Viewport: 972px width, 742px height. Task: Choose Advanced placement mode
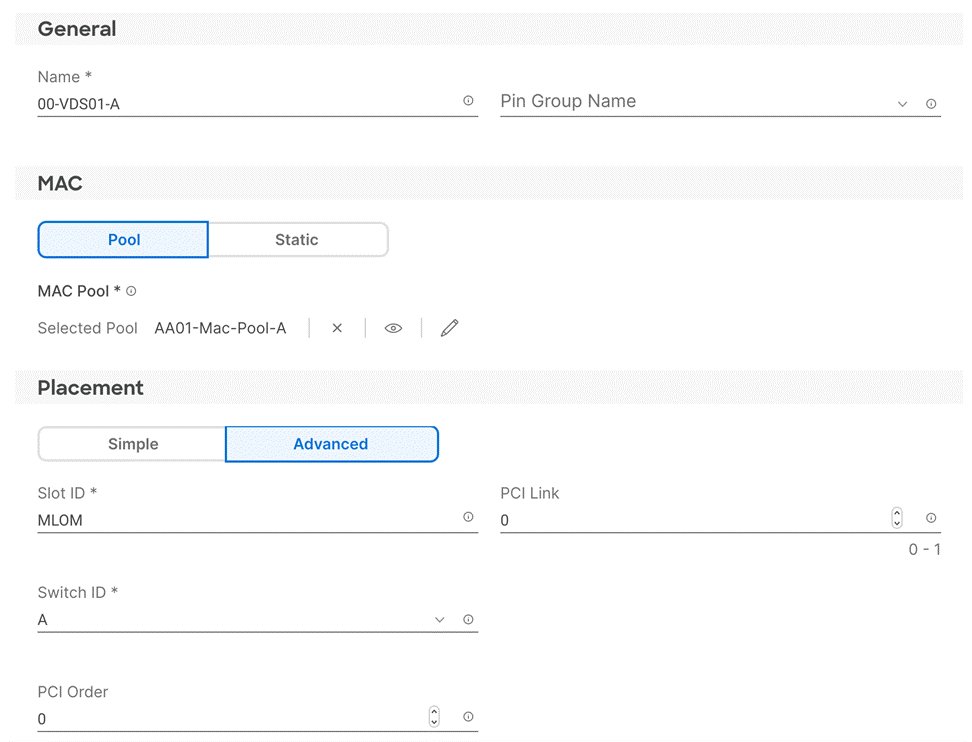point(331,444)
